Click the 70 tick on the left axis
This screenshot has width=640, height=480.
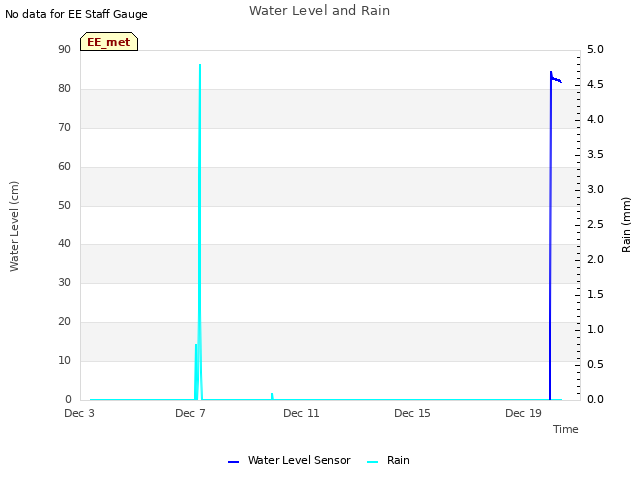(64, 127)
